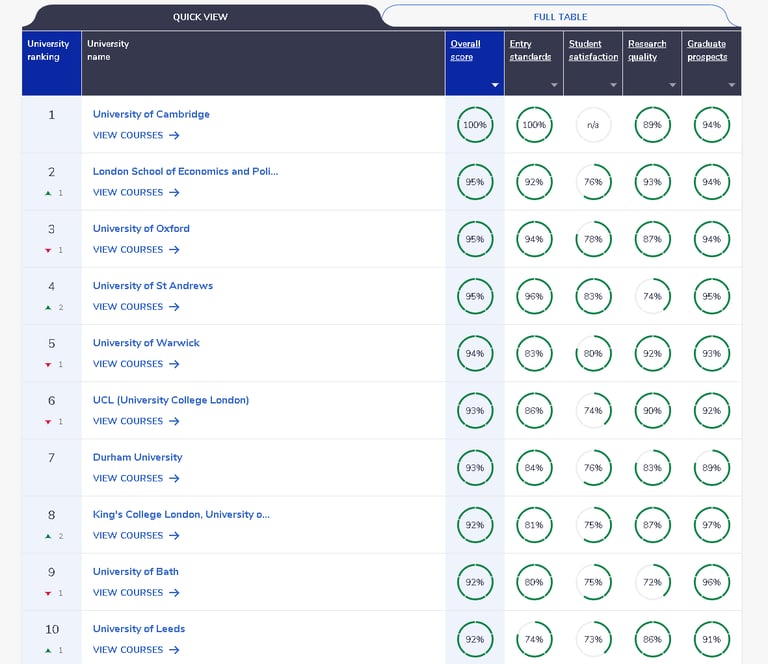
Task: Open London School of Economics link
Action: 186,171
